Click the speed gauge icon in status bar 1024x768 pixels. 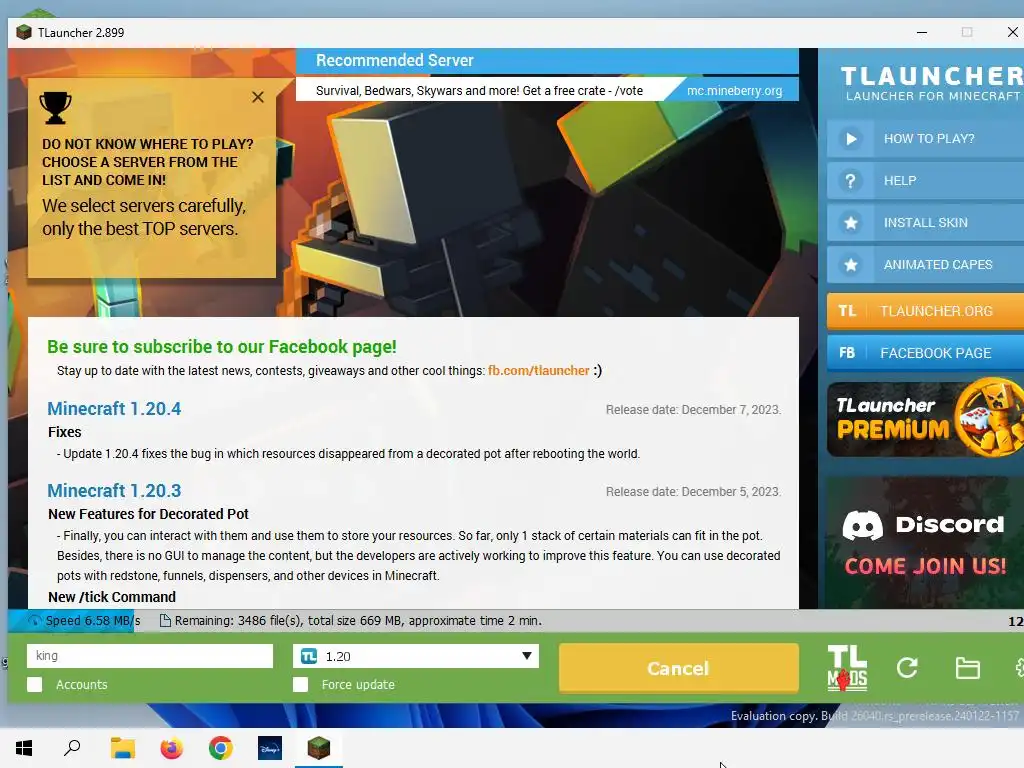(35, 620)
